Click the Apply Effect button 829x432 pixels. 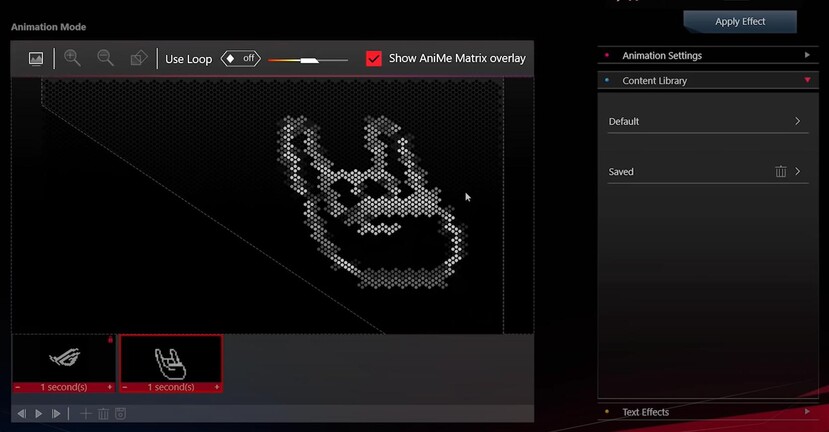tap(740, 22)
